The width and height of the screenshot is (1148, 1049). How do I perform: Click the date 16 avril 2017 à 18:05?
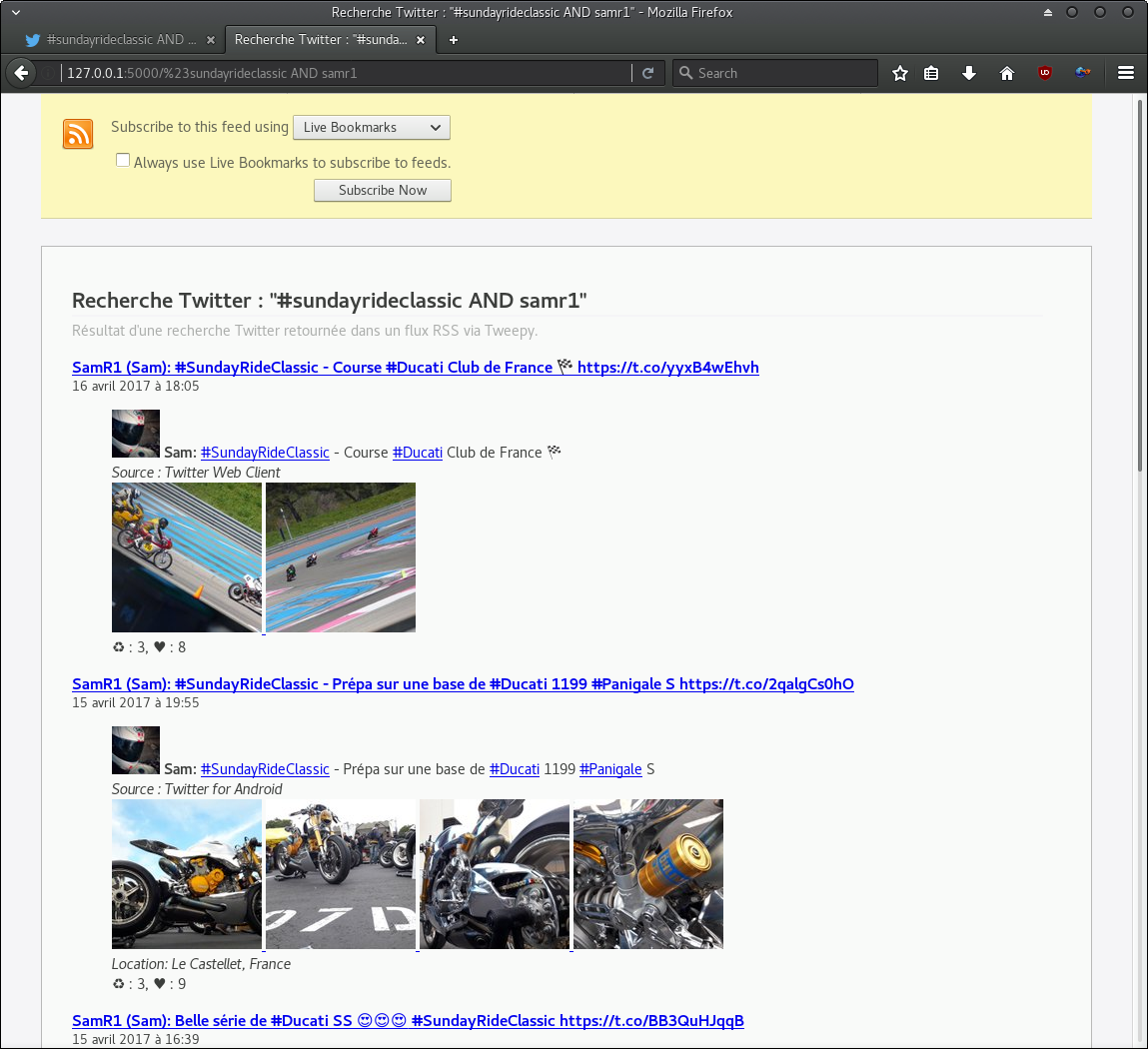136,387
